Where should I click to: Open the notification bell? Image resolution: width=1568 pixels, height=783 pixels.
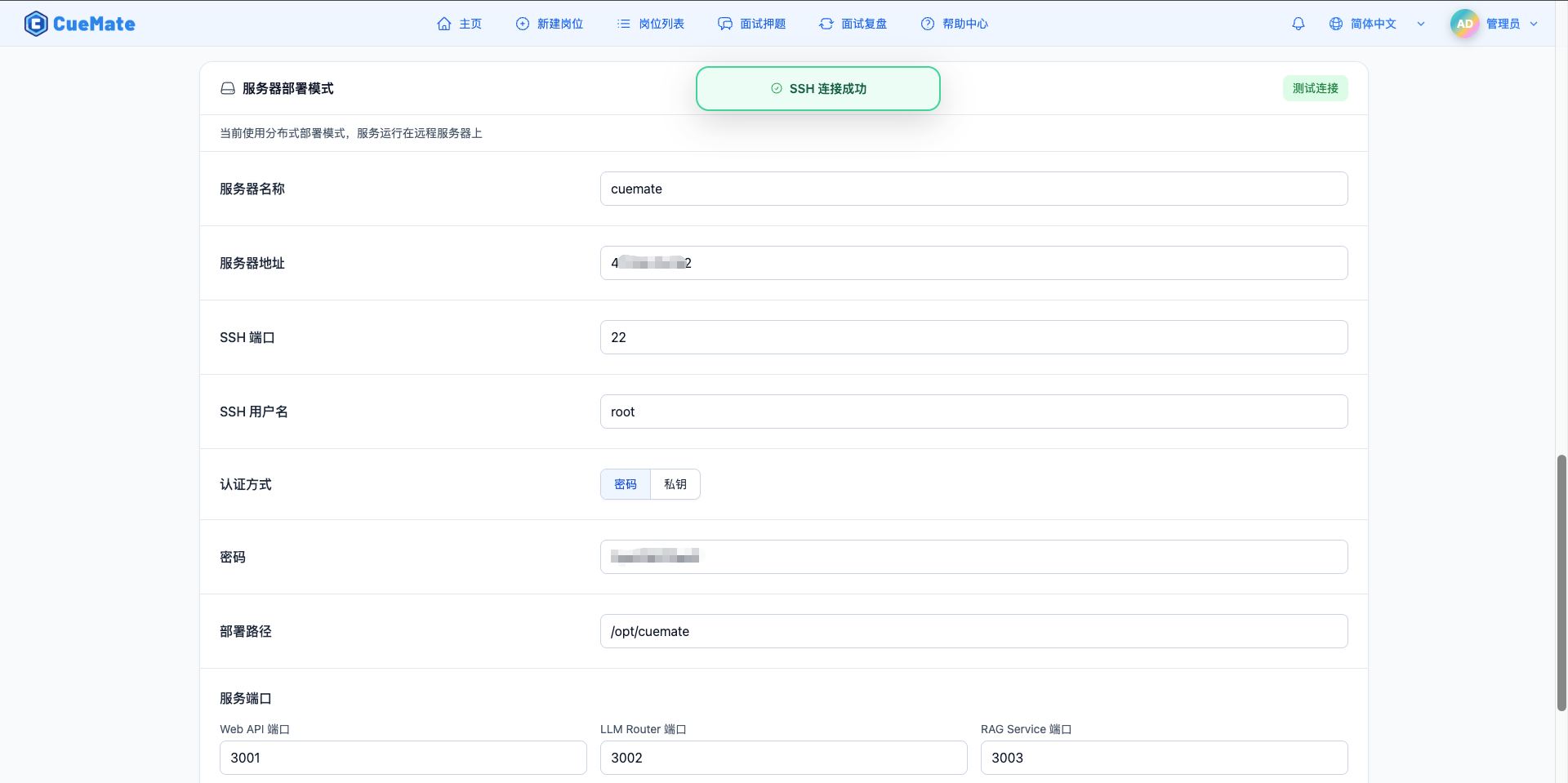[x=1298, y=24]
